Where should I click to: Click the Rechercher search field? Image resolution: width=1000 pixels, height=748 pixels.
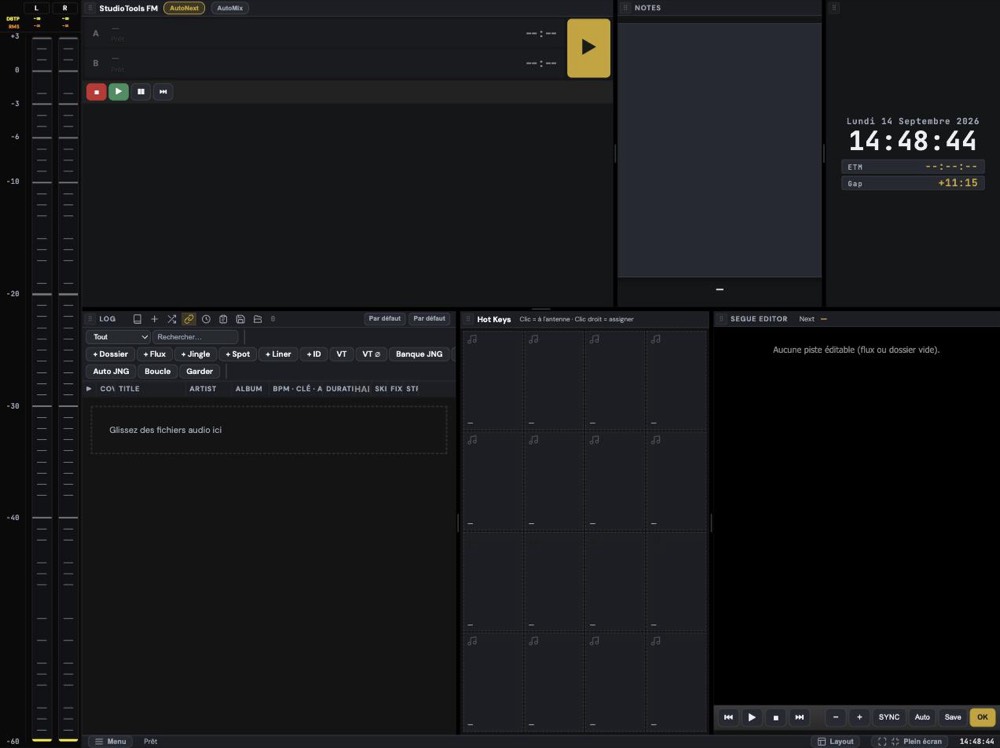195,337
